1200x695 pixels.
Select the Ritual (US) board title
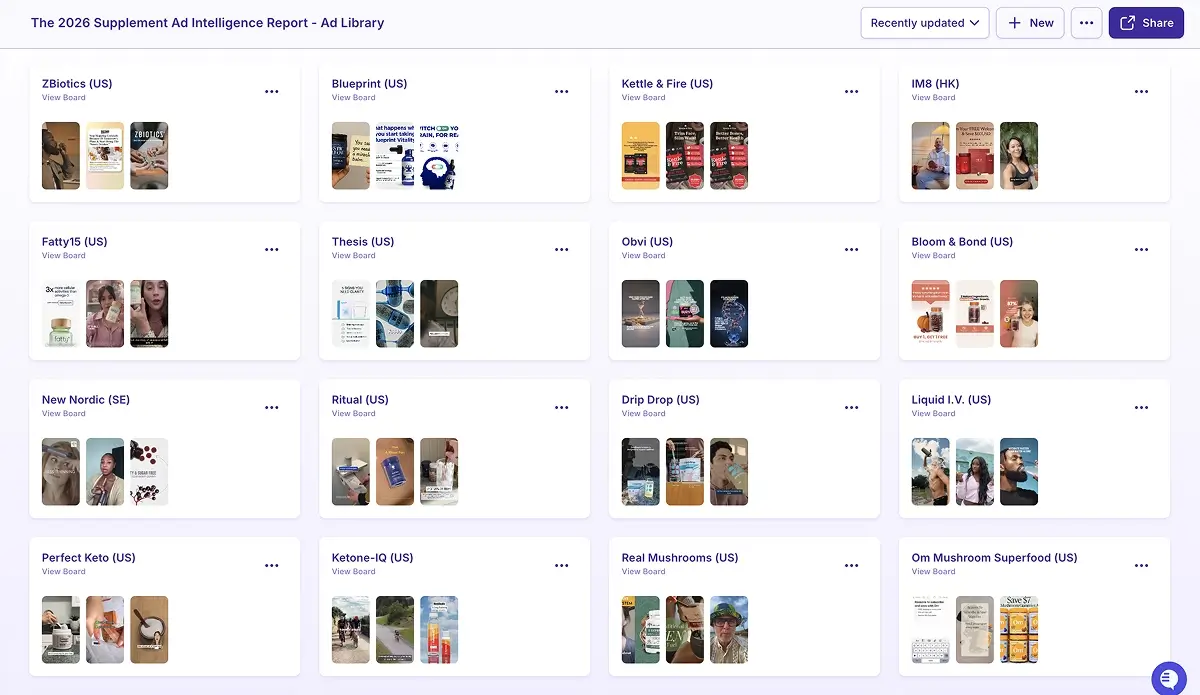click(x=361, y=400)
